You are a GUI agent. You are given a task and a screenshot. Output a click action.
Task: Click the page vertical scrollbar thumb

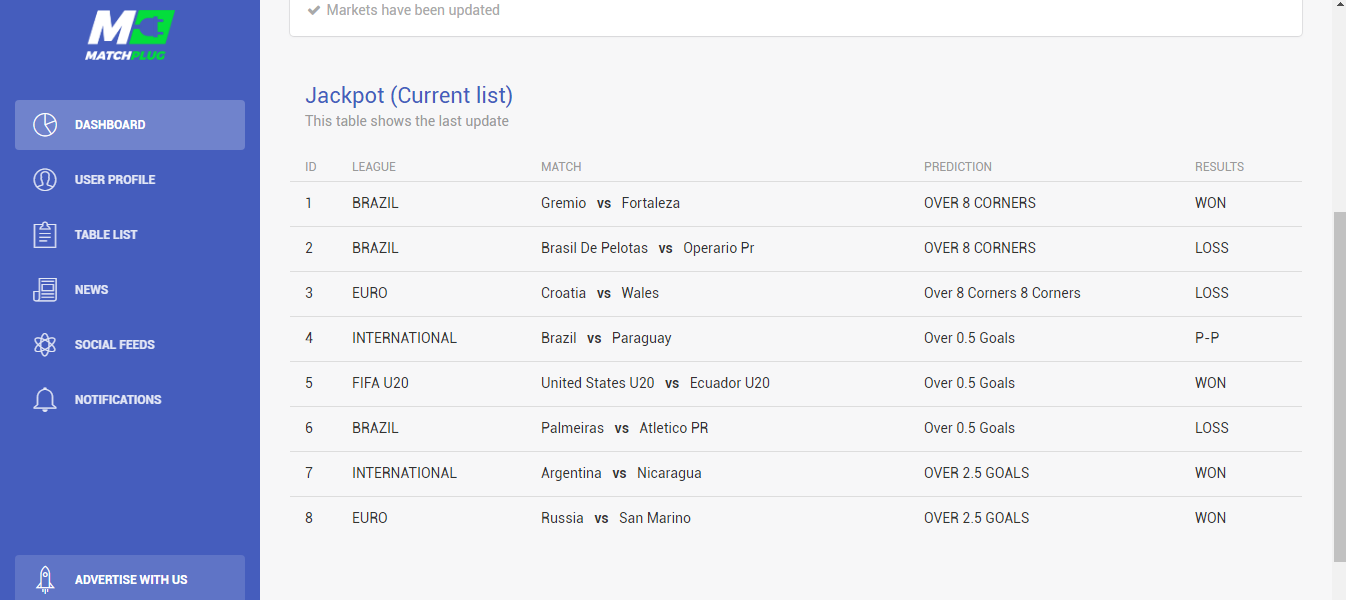click(x=1339, y=387)
